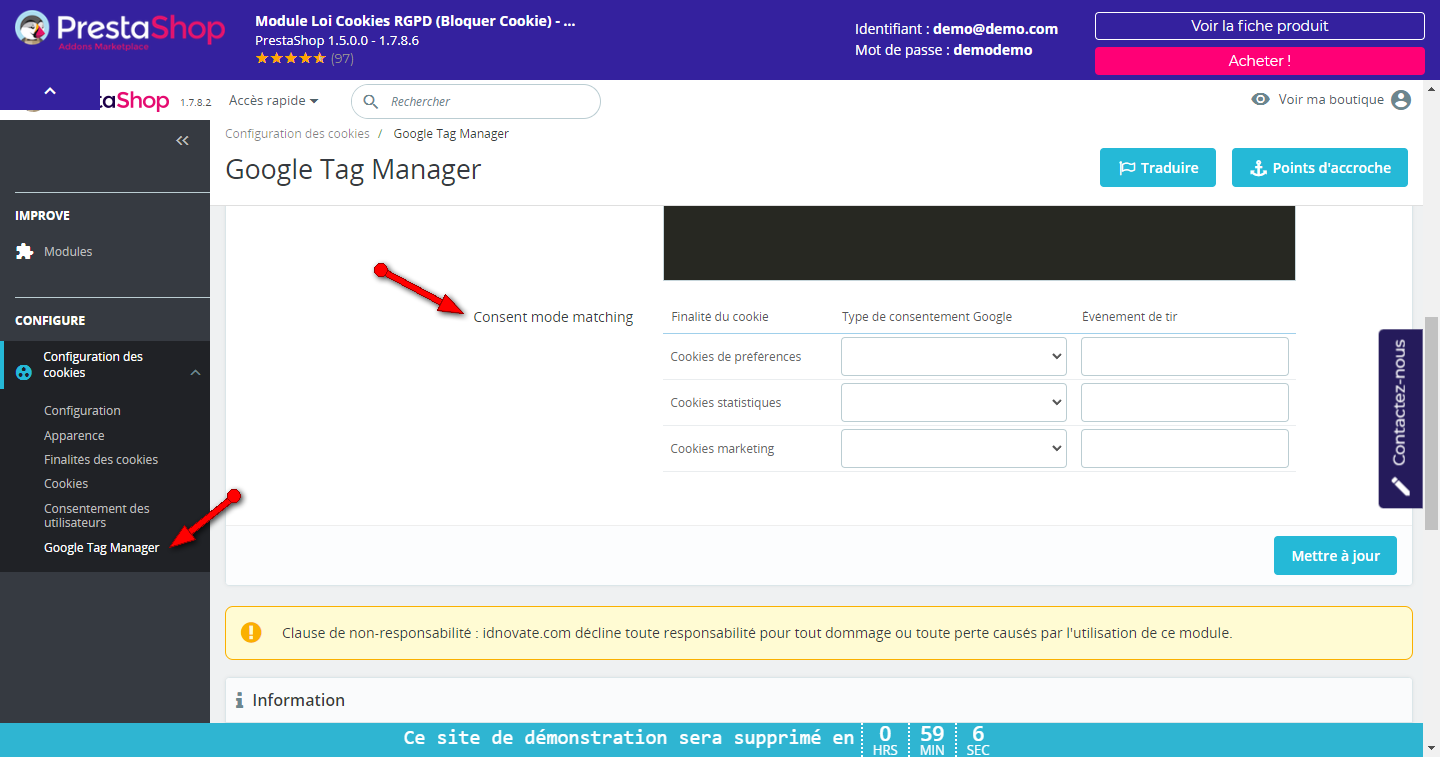
Task: Collapse the Configuration des cookies submenu
Action: pos(195,373)
